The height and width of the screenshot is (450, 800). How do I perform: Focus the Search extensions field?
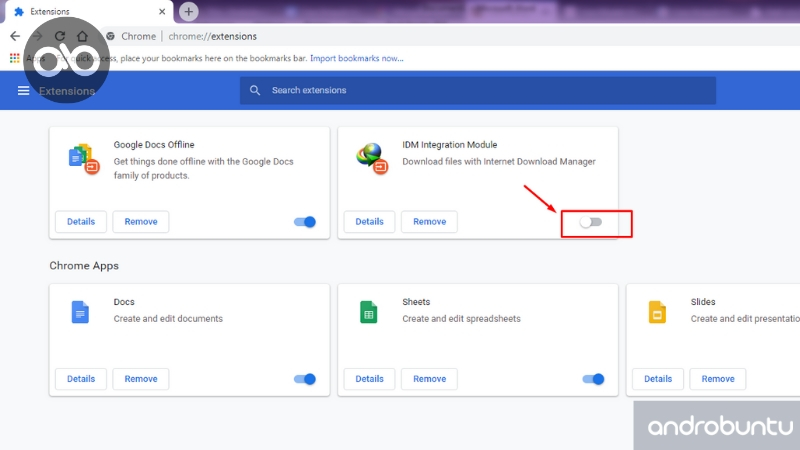480,91
